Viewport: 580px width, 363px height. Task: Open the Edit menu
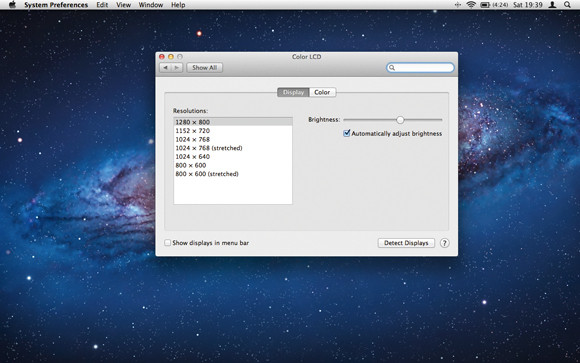pos(102,5)
